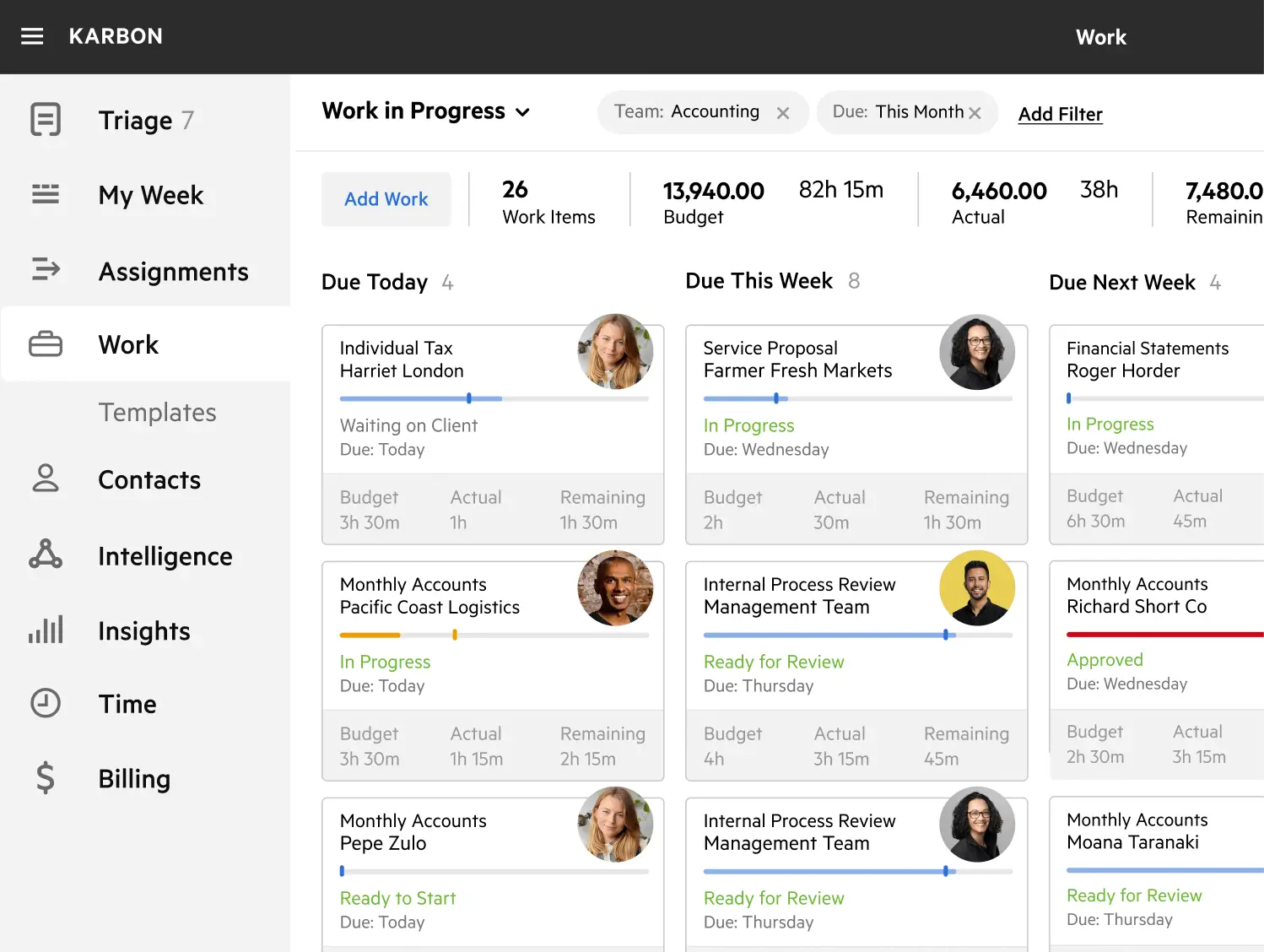This screenshot has height=952, width=1264.
Task: Go to My Week
Action: coord(151,195)
